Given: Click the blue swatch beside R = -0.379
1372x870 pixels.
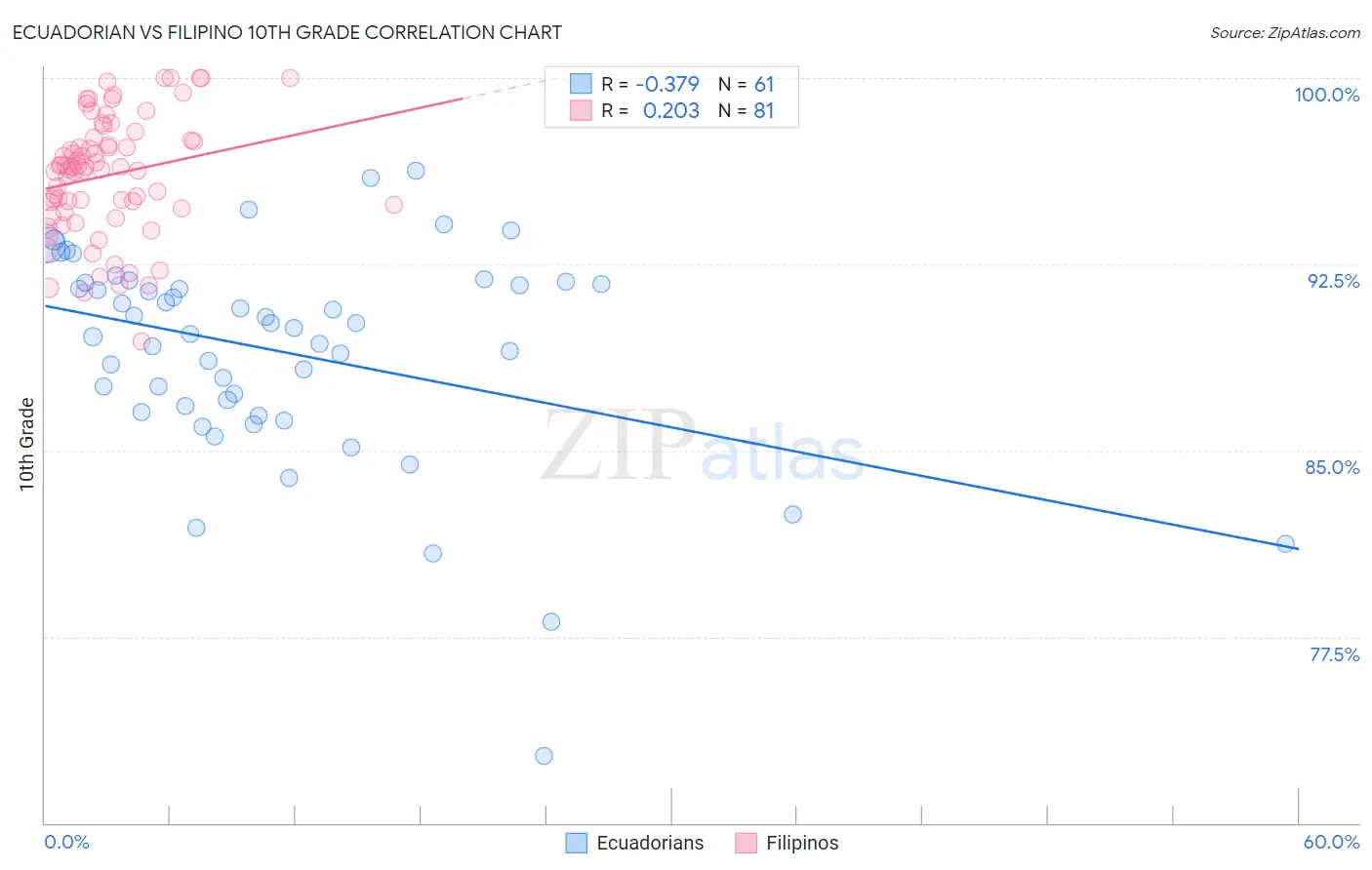Looking at the screenshot, I should tap(581, 84).
